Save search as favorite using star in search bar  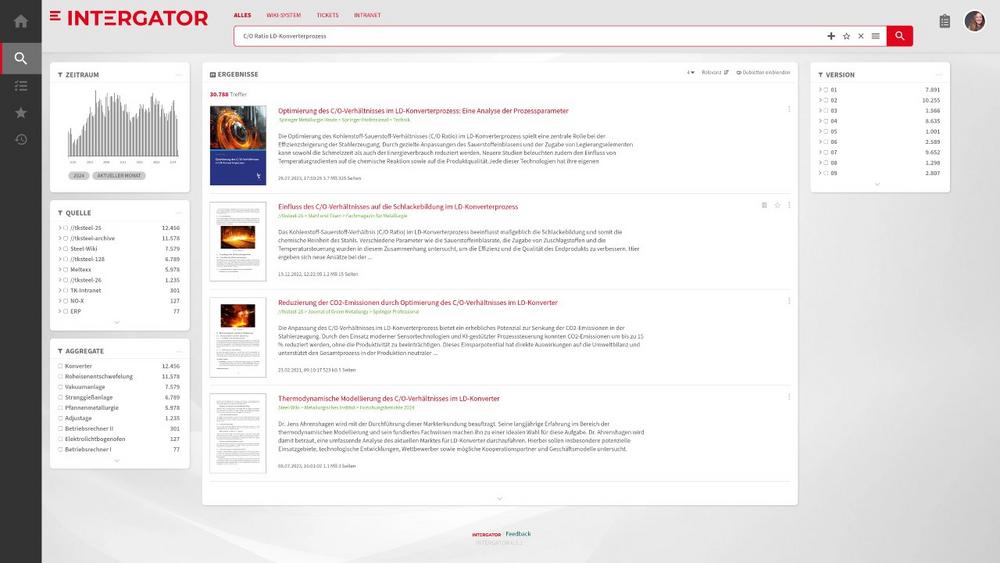(x=846, y=36)
